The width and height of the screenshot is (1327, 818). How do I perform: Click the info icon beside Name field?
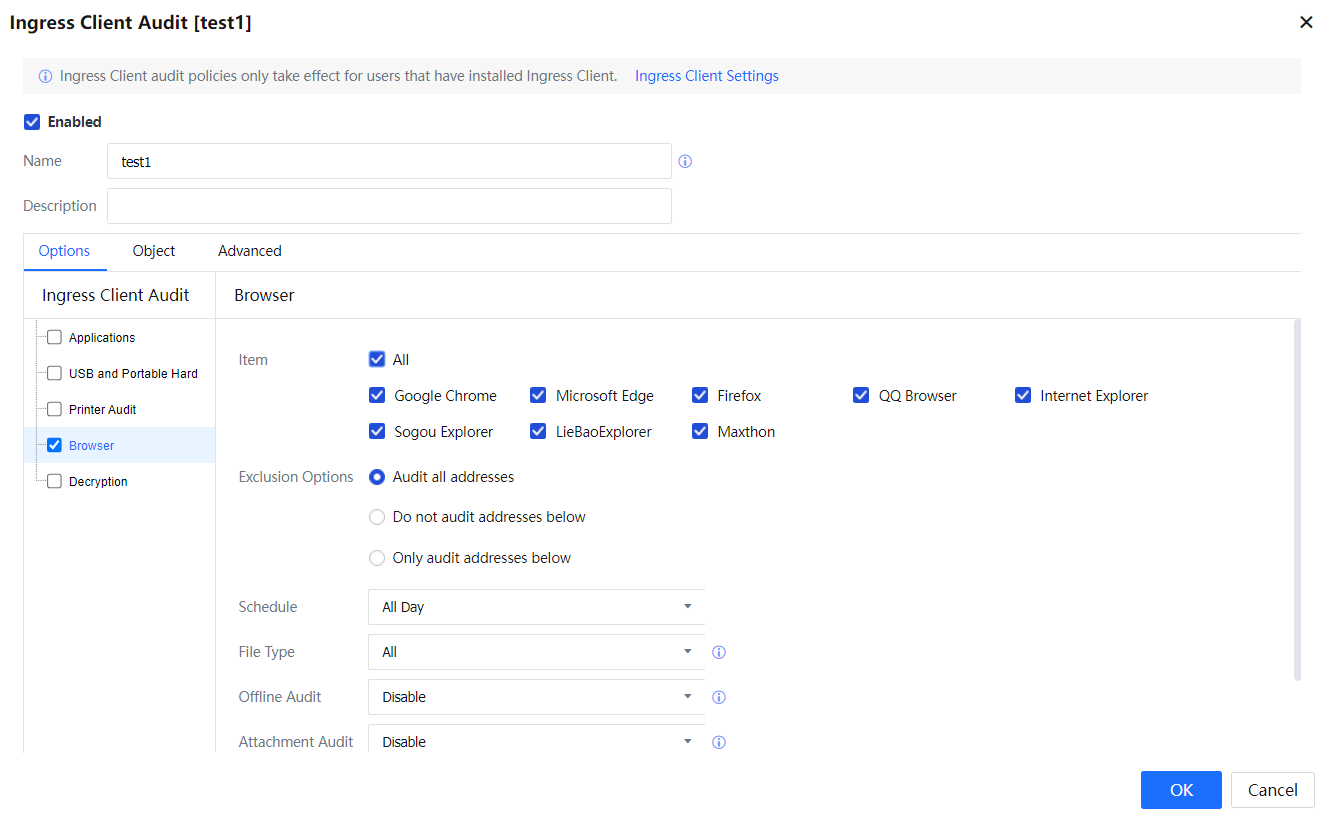685,161
